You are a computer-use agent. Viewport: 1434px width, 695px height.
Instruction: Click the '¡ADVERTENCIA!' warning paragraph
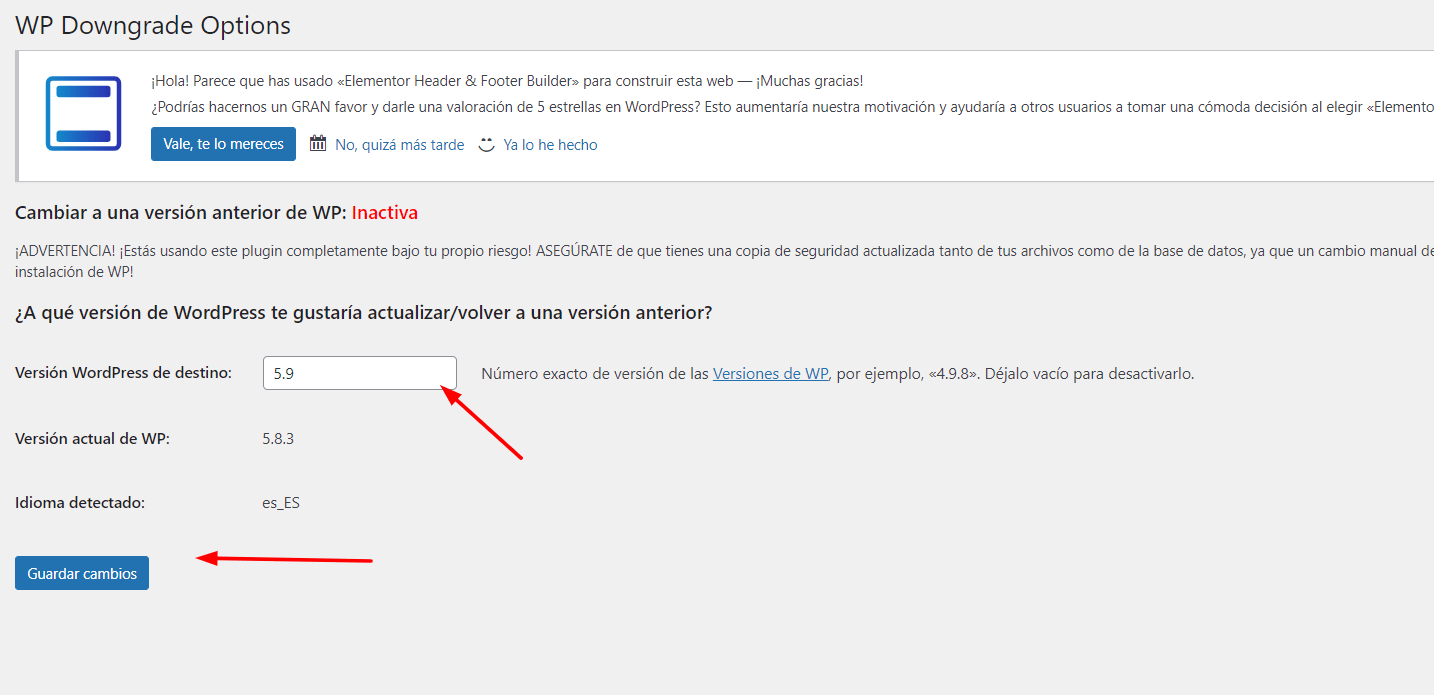pyautogui.click(x=724, y=261)
